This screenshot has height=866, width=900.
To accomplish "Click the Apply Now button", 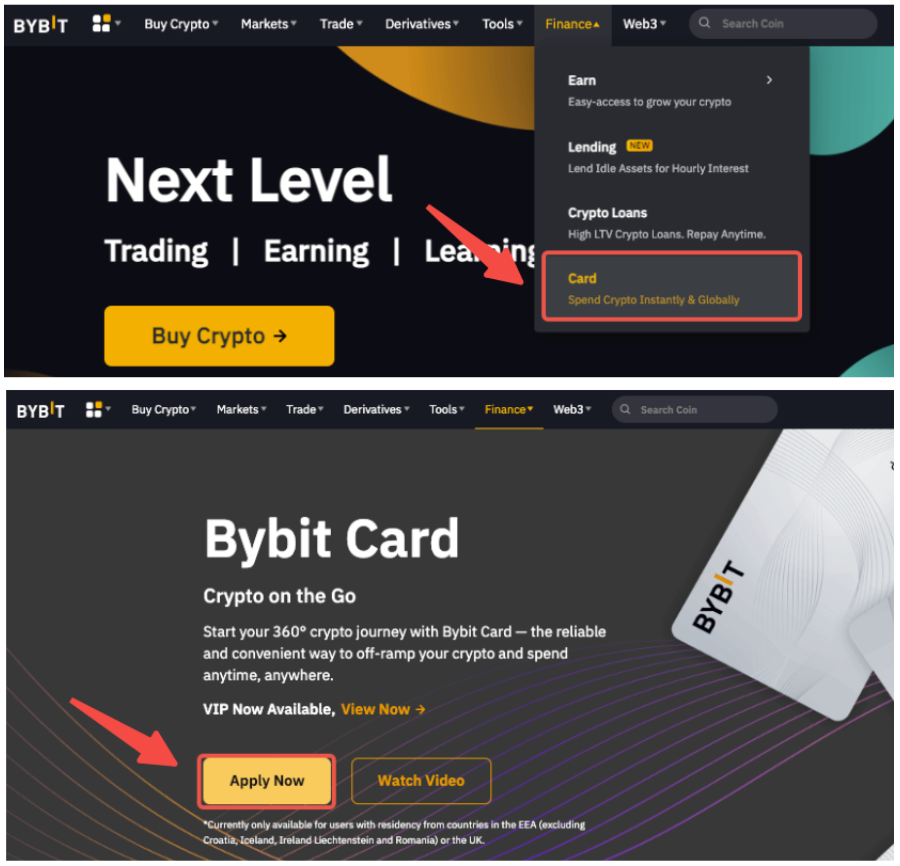I will pyautogui.click(x=267, y=781).
